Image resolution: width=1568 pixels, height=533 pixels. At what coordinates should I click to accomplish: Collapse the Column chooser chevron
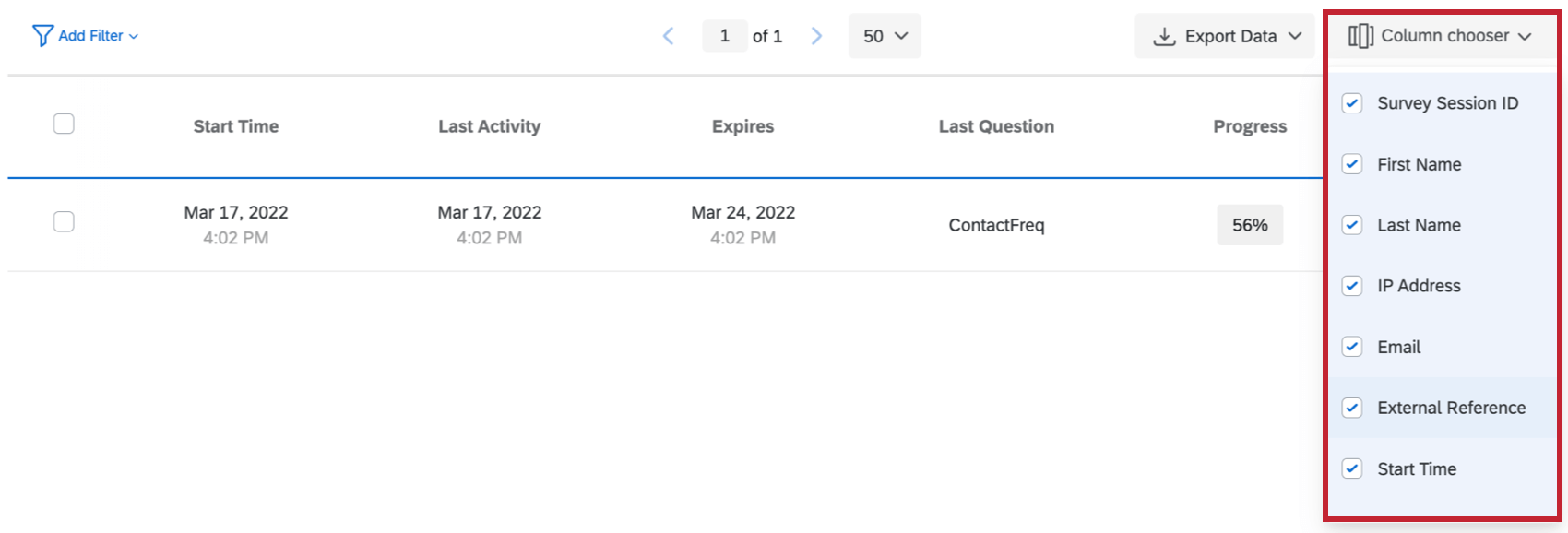[1525, 36]
